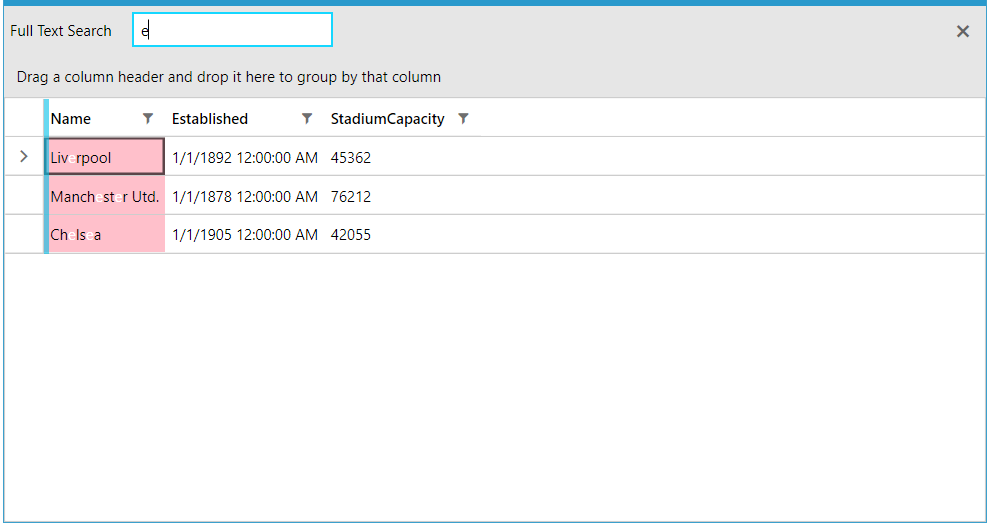This screenshot has width=991, height=527.
Task: Select the Manchester Utd. name cell
Action: click(x=106, y=196)
